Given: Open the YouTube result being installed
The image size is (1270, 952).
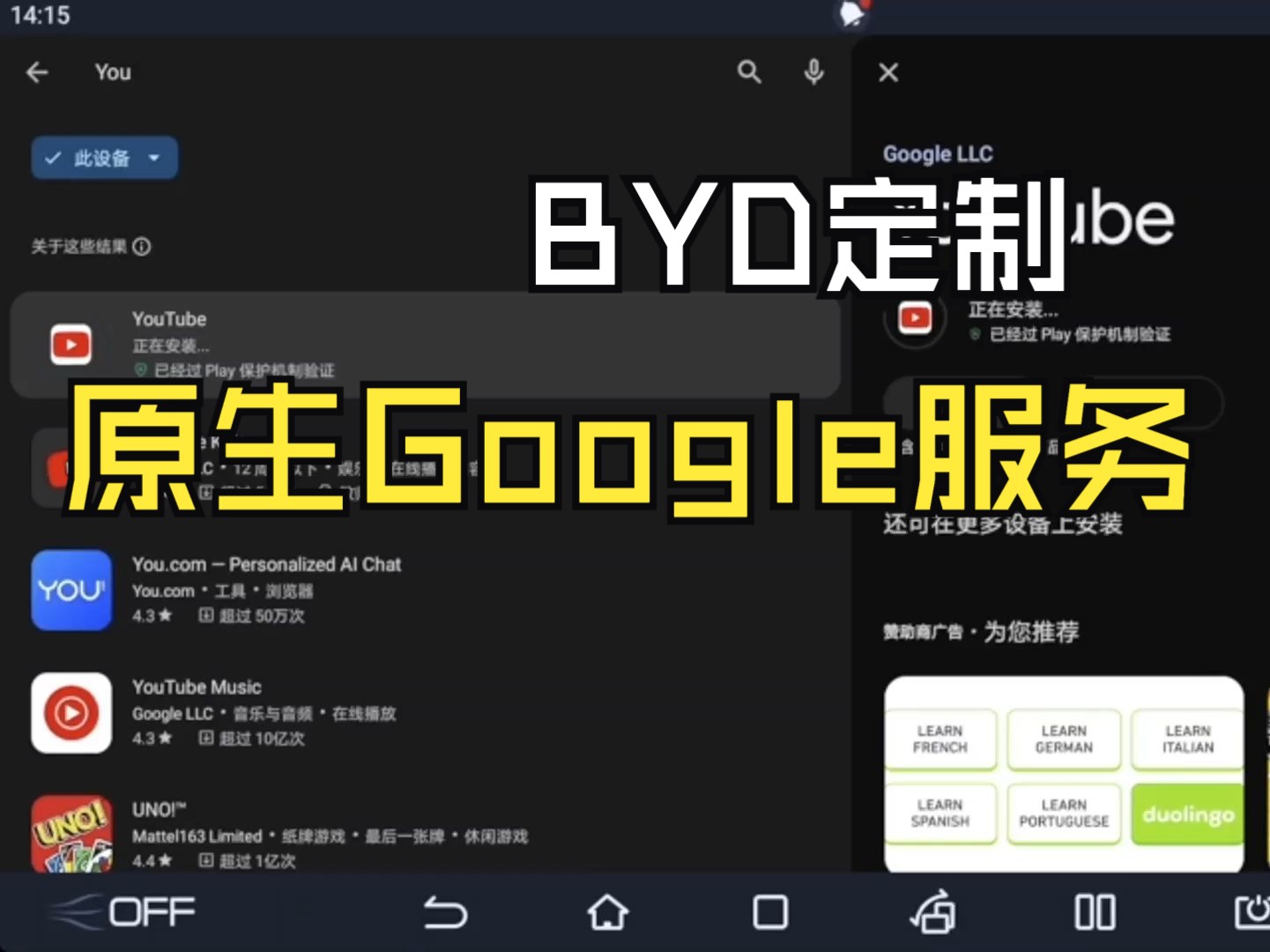Looking at the screenshot, I should [x=425, y=345].
